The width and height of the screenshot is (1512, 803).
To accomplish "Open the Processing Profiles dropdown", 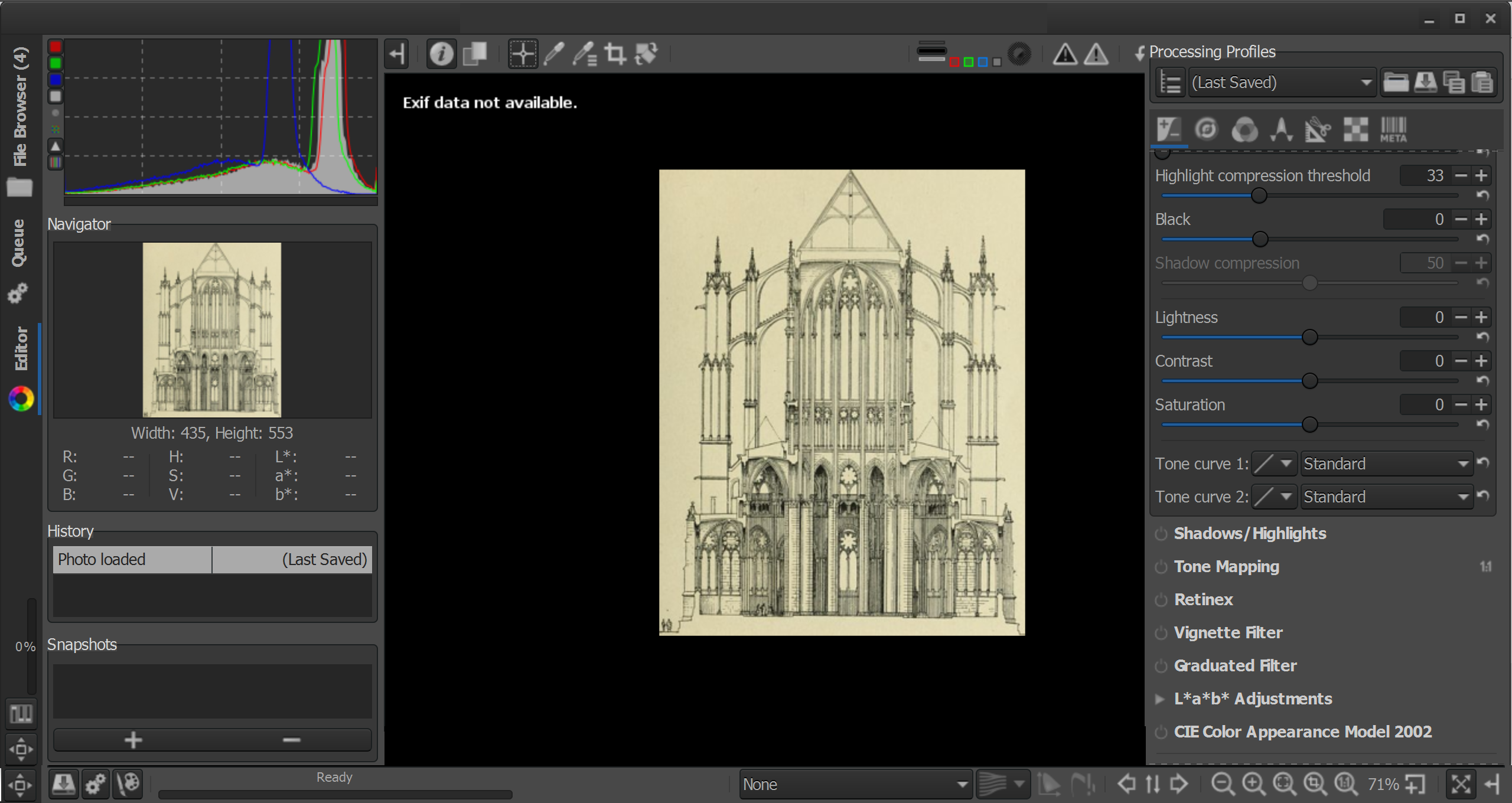I will tap(1282, 83).
